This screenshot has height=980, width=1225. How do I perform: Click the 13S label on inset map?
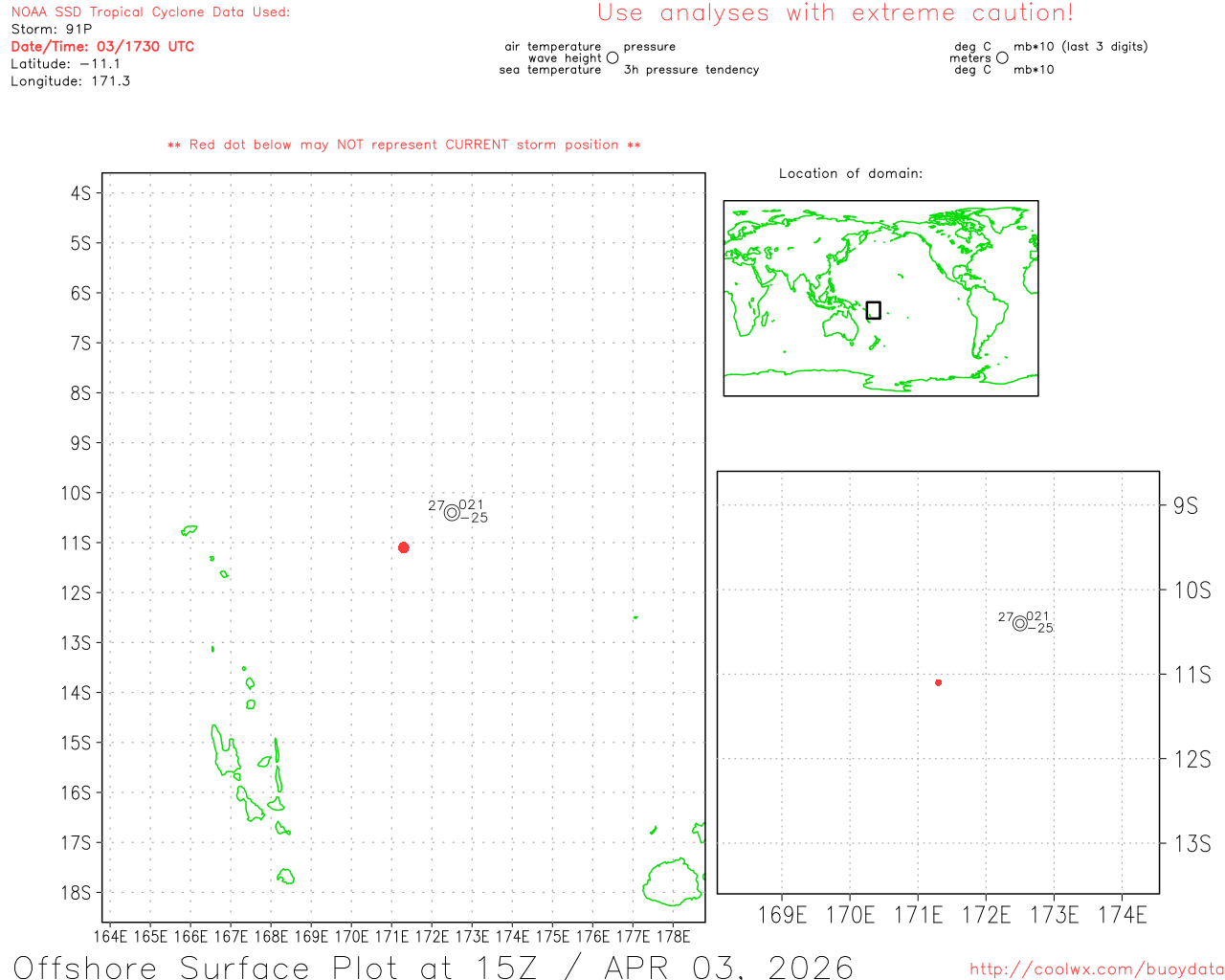1192,843
